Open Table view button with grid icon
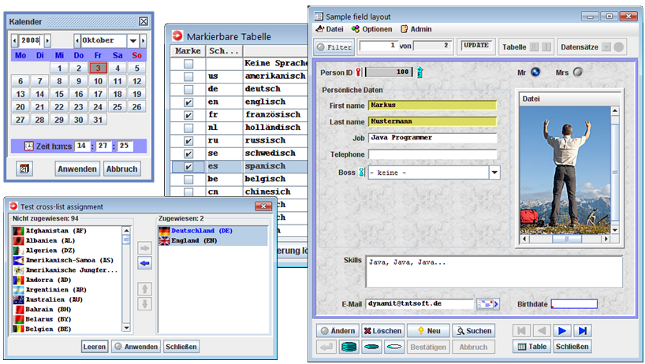 (531, 347)
